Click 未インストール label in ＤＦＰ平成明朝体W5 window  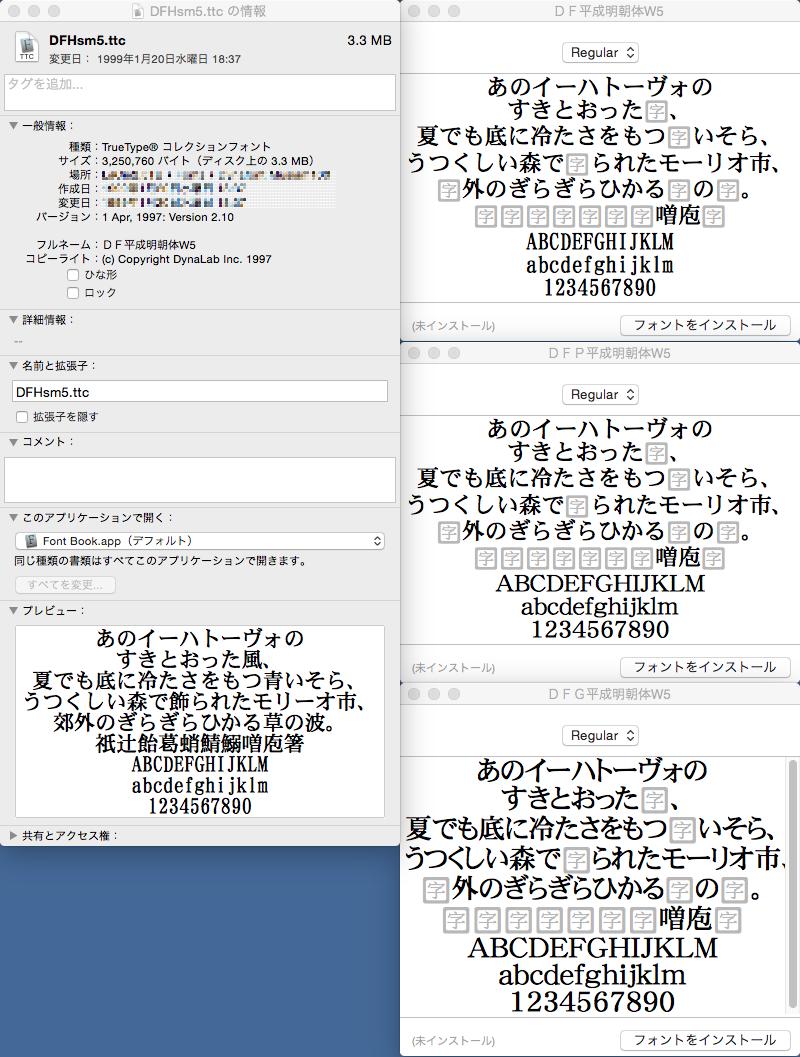tap(453, 668)
